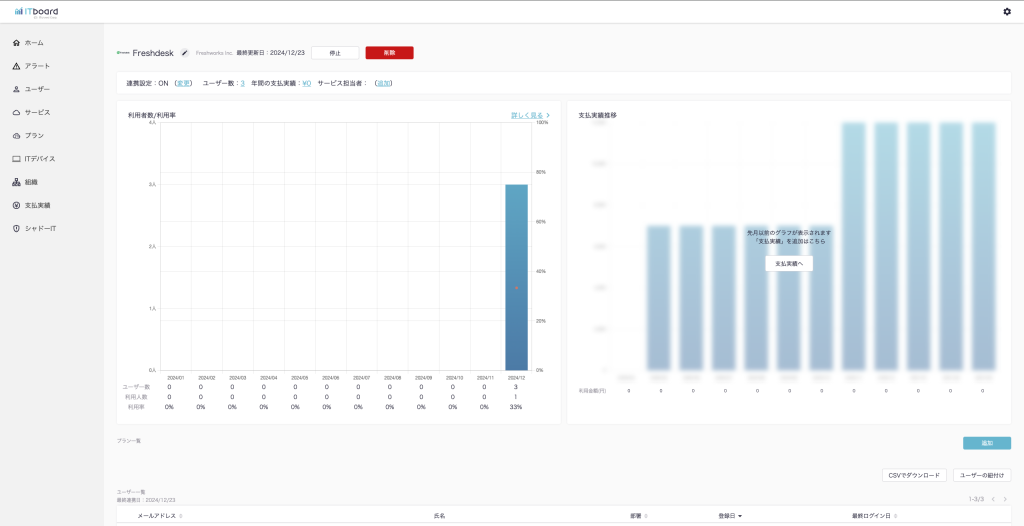Click the ホーム house icon in sidebar
Viewport: 1024px width, 526px height.
click(16, 43)
